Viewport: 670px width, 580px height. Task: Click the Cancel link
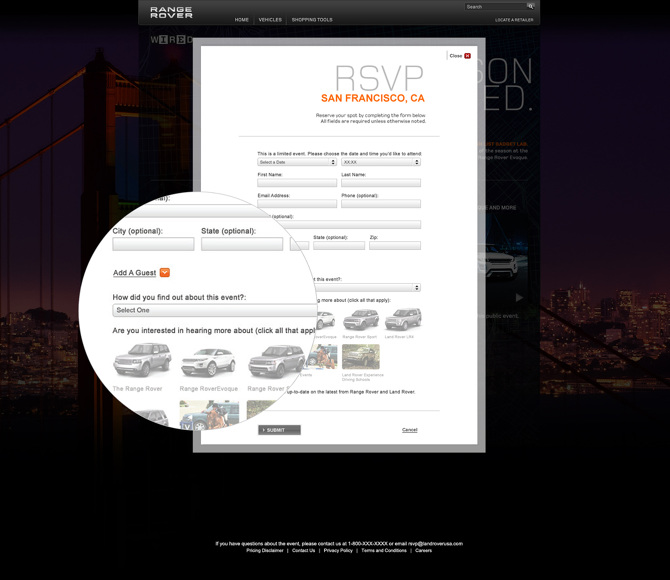(409, 430)
